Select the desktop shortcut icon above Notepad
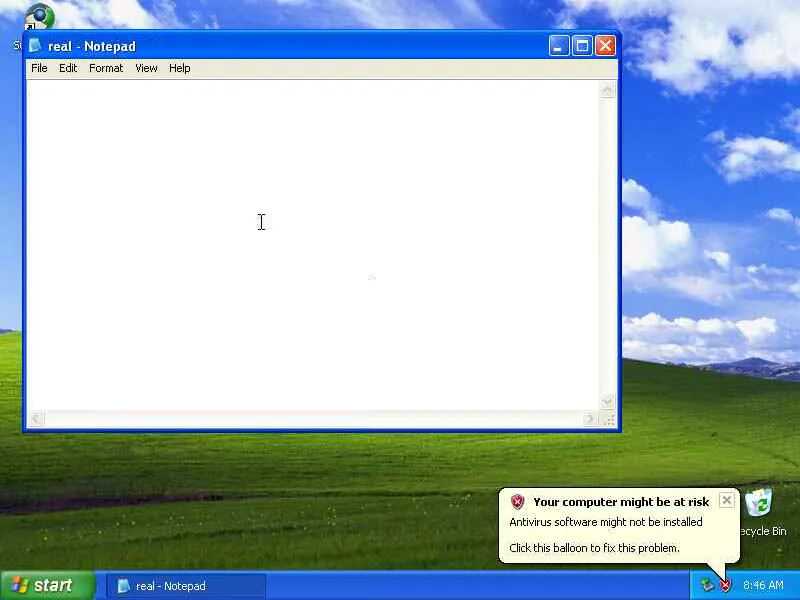This screenshot has width=800, height=600. pos(39,18)
